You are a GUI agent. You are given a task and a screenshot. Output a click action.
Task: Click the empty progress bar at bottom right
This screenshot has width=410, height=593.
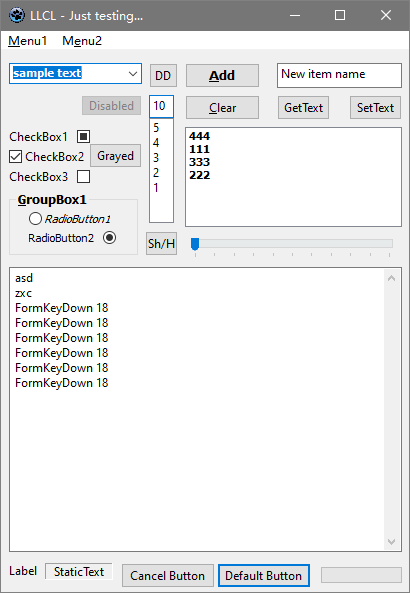coord(361,575)
